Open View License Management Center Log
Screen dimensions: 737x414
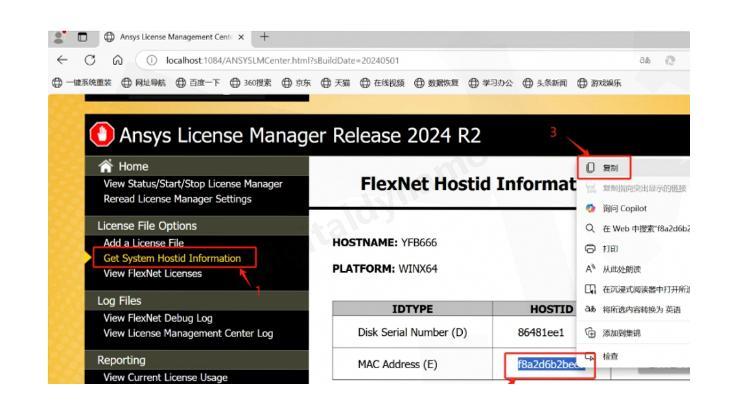click(188, 333)
